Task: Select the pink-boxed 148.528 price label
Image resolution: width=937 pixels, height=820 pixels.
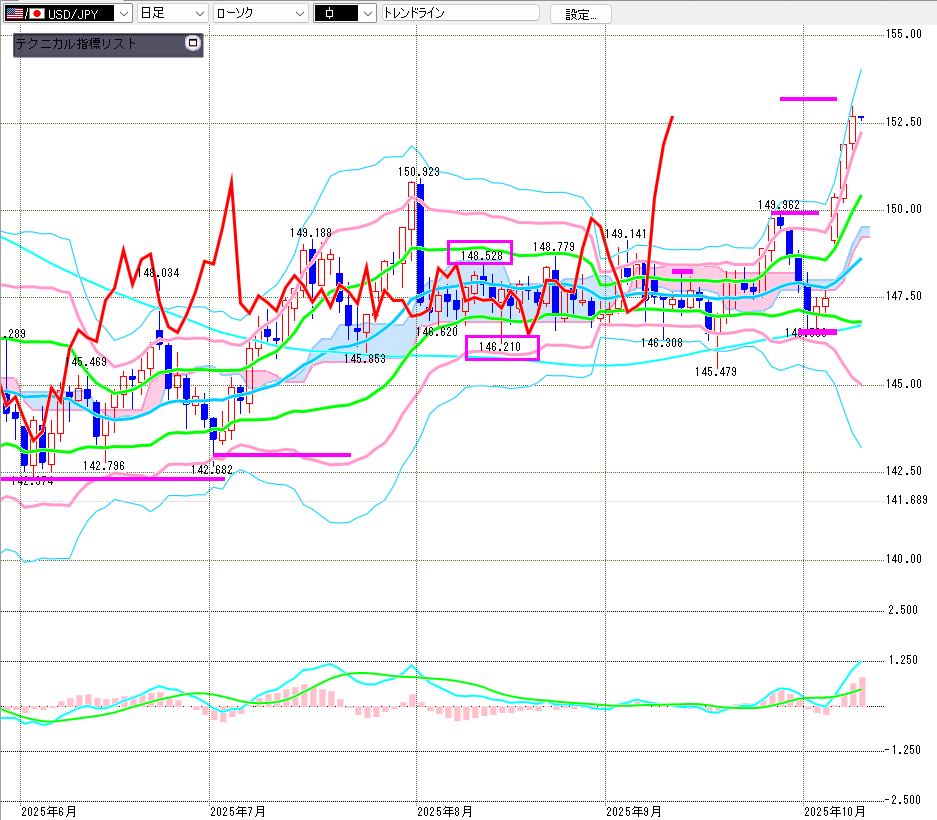Action: [480, 252]
